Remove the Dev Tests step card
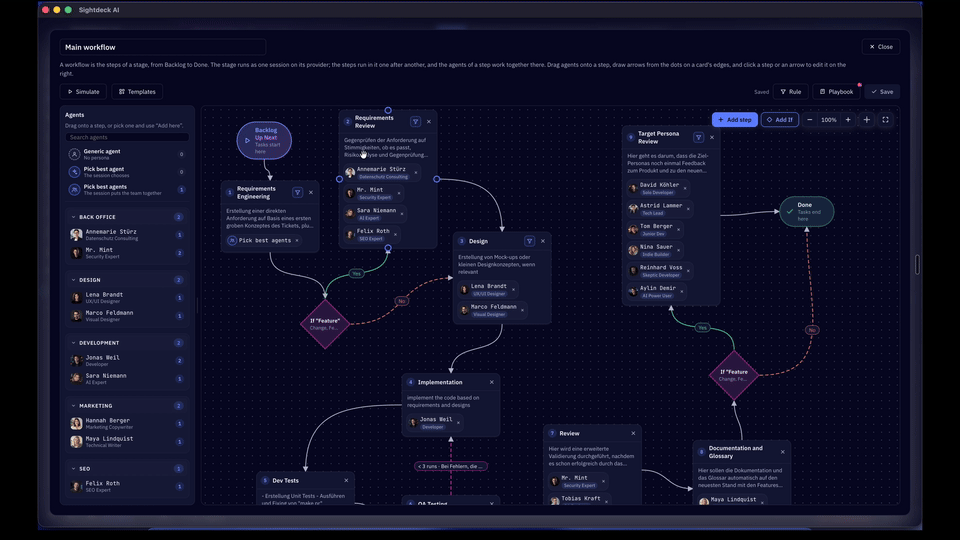 coord(346,481)
